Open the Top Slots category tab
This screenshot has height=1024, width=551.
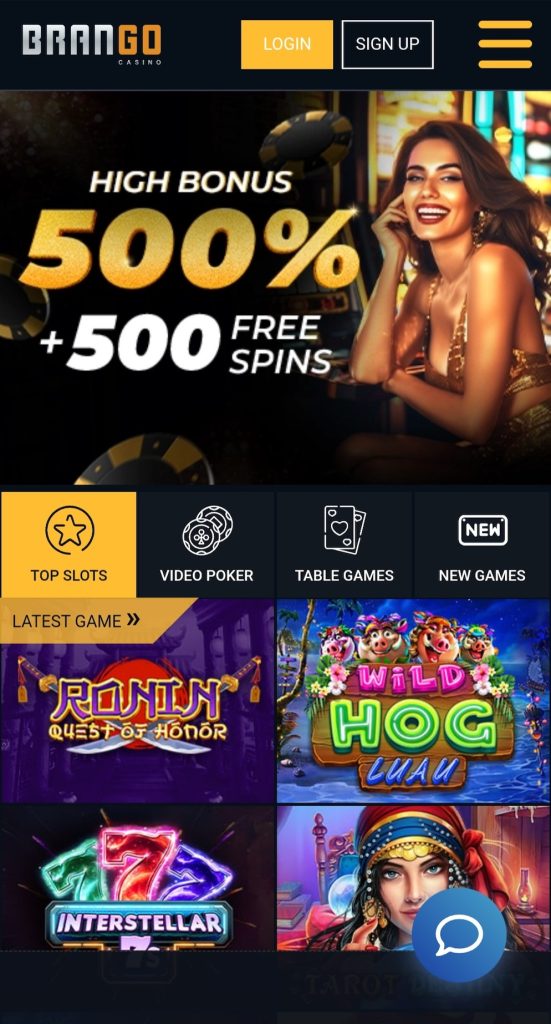pyautogui.click(x=69, y=545)
